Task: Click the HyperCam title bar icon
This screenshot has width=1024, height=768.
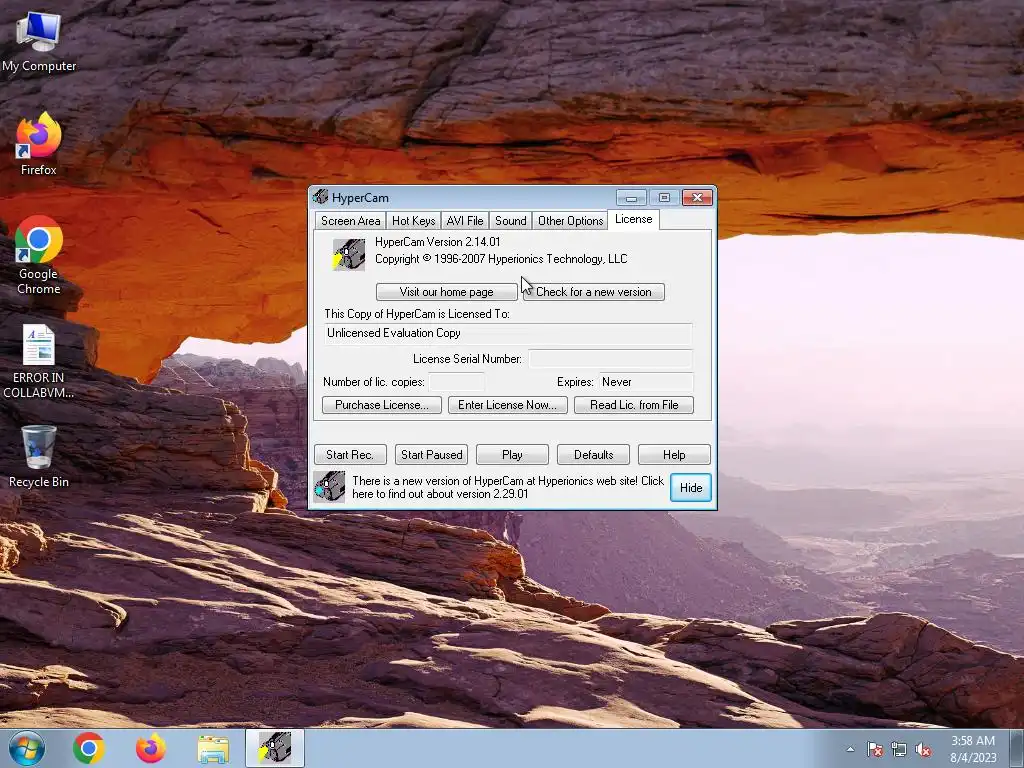Action: pos(320,197)
